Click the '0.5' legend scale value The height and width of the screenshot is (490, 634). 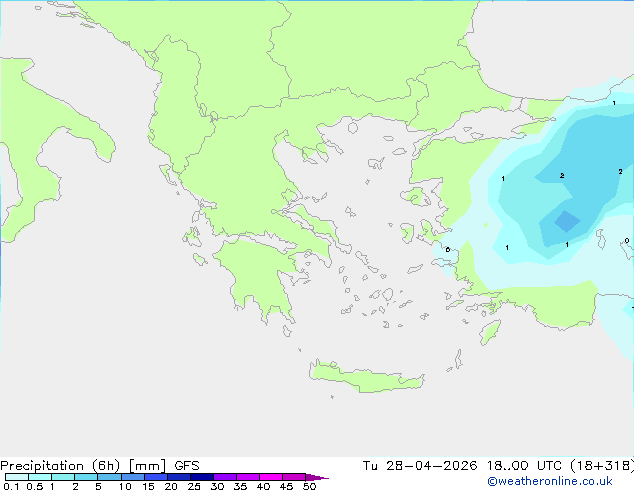pos(35,486)
